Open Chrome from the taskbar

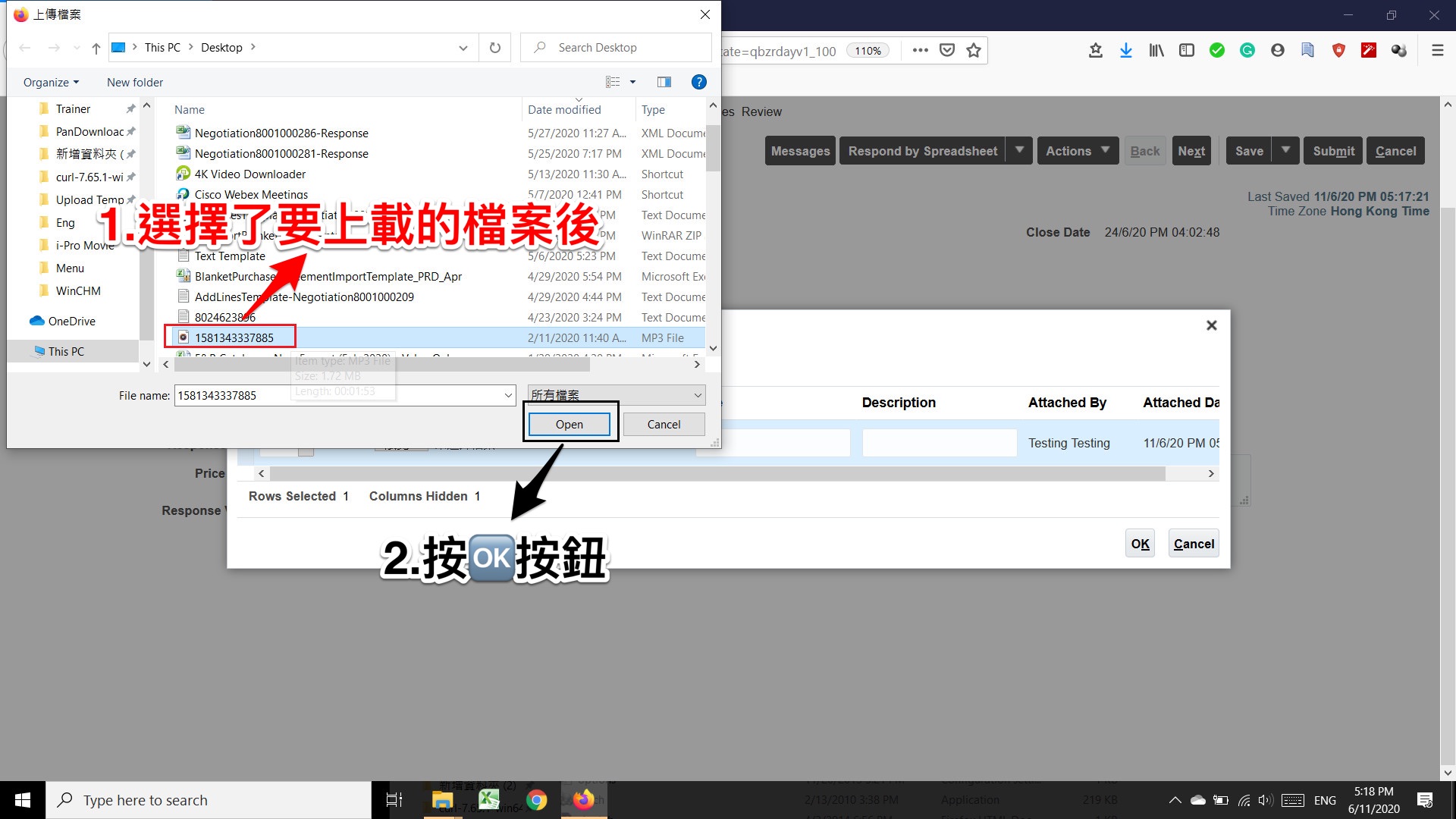click(x=536, y=800)
